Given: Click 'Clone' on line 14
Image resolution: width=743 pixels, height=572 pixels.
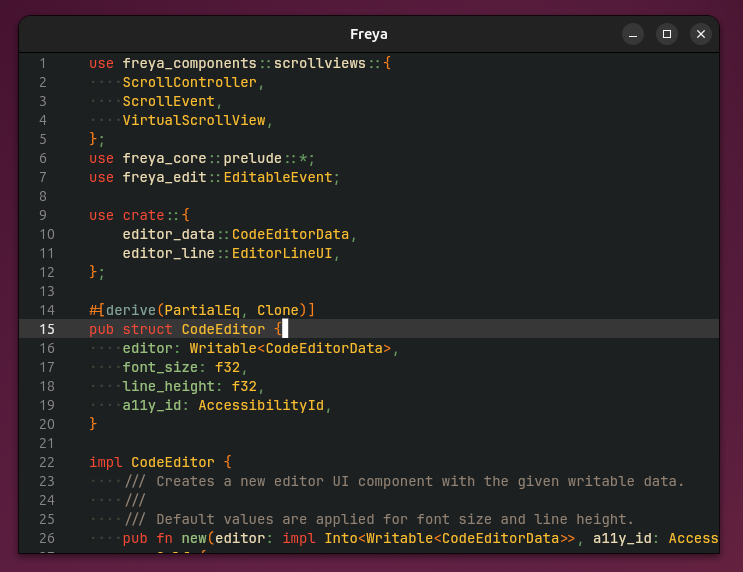Looking at the screenshot, I should point(278,310).
